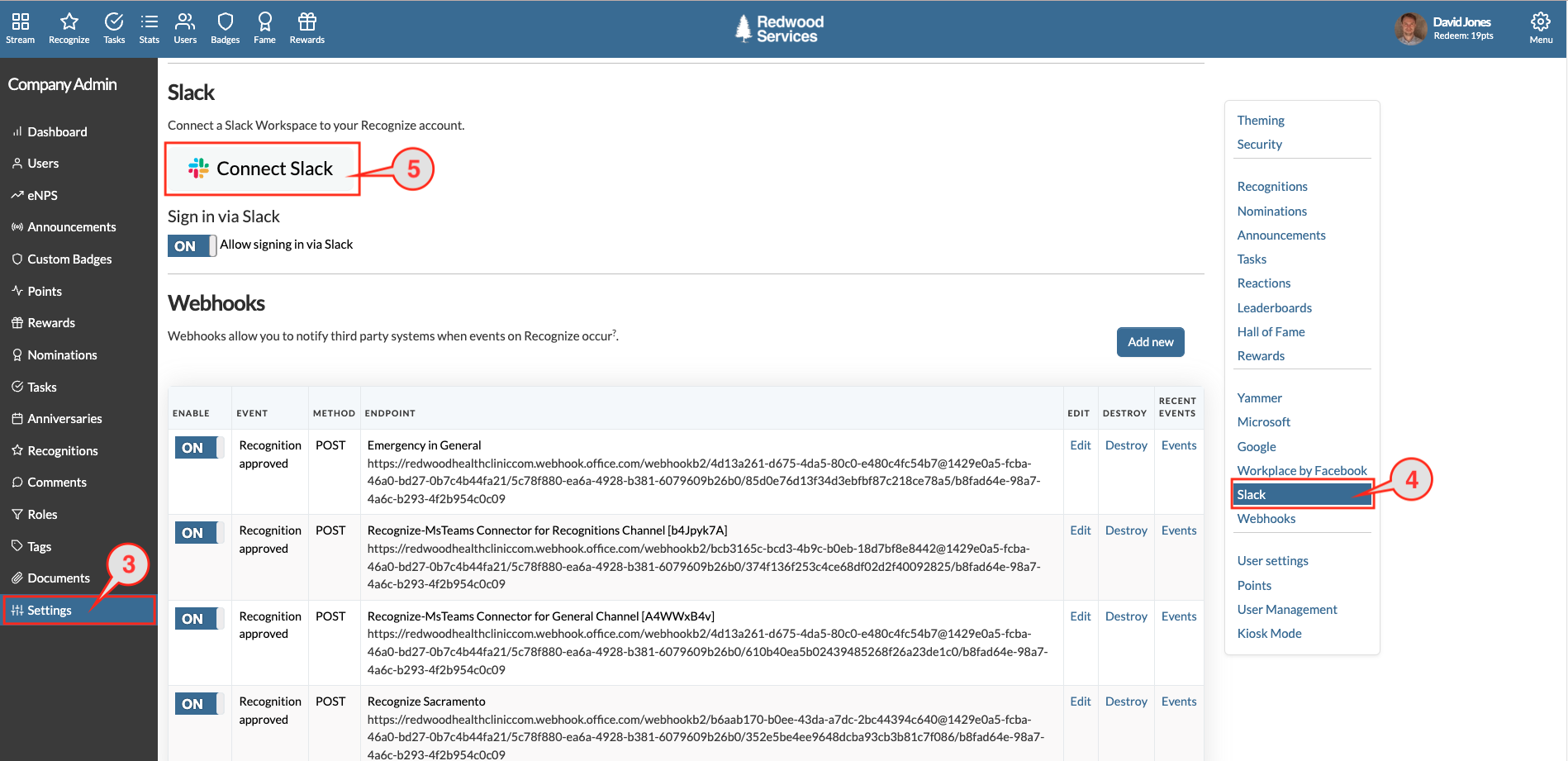Toggle ON switch for Recognitions Channel webhook
The width and height of the screenshot is (1568, 761).
pos(199,533)
